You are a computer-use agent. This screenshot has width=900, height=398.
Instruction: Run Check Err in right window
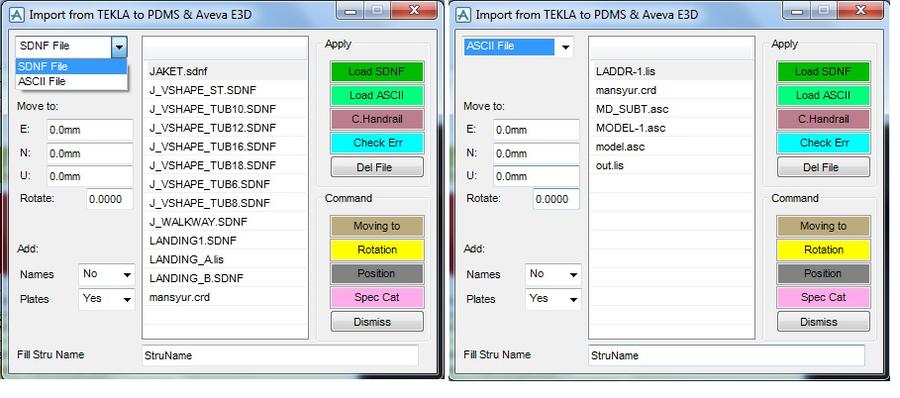[x=823, y=143]
